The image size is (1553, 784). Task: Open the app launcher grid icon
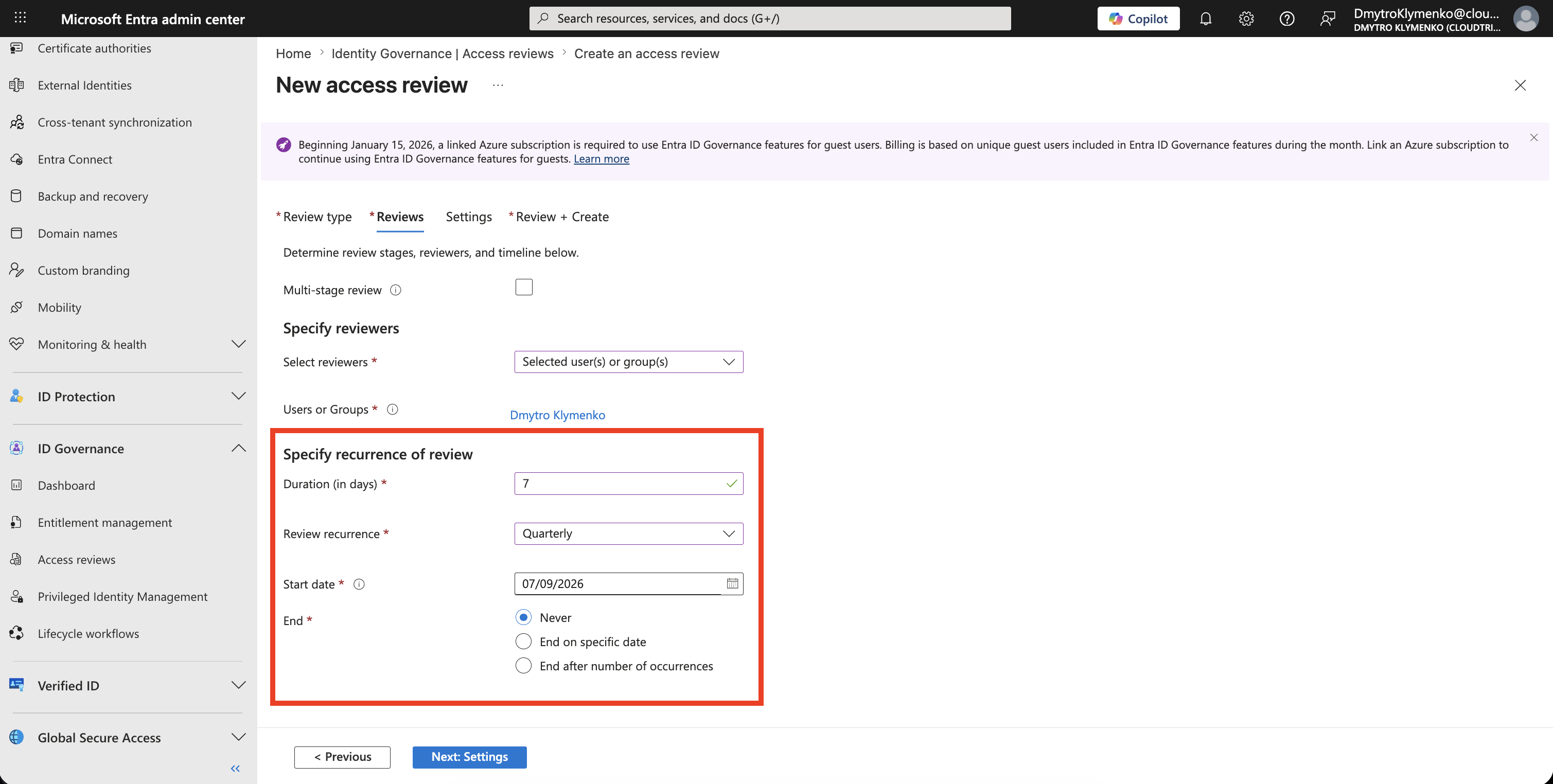tap(20, 18)
